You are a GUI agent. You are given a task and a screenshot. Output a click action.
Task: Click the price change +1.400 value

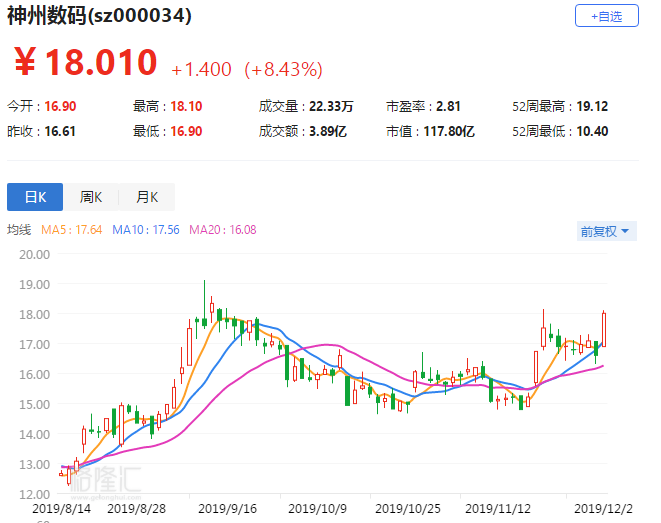tap(202, 70)
